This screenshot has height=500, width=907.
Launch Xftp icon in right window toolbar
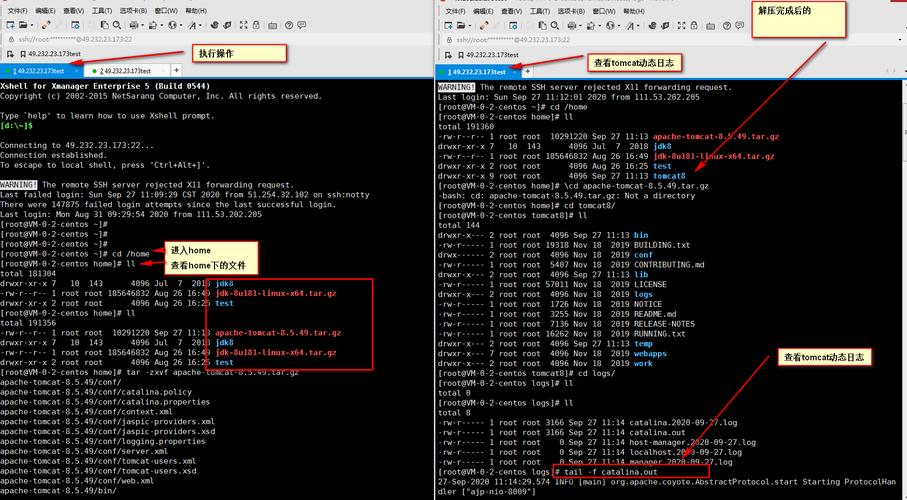[665, 25]
